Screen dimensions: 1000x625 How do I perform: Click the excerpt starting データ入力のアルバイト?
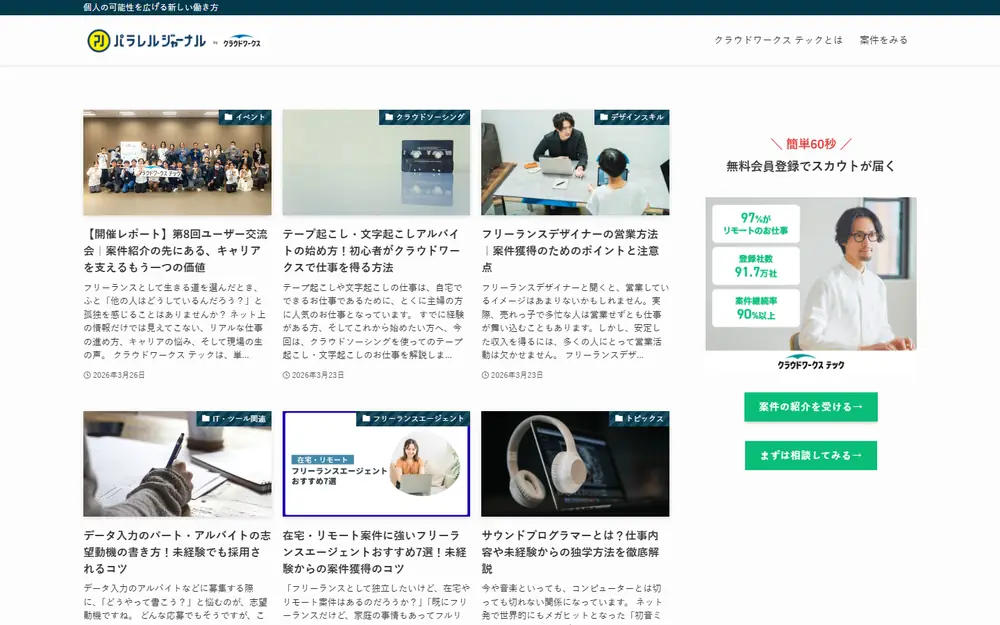(x=175, y=601)
